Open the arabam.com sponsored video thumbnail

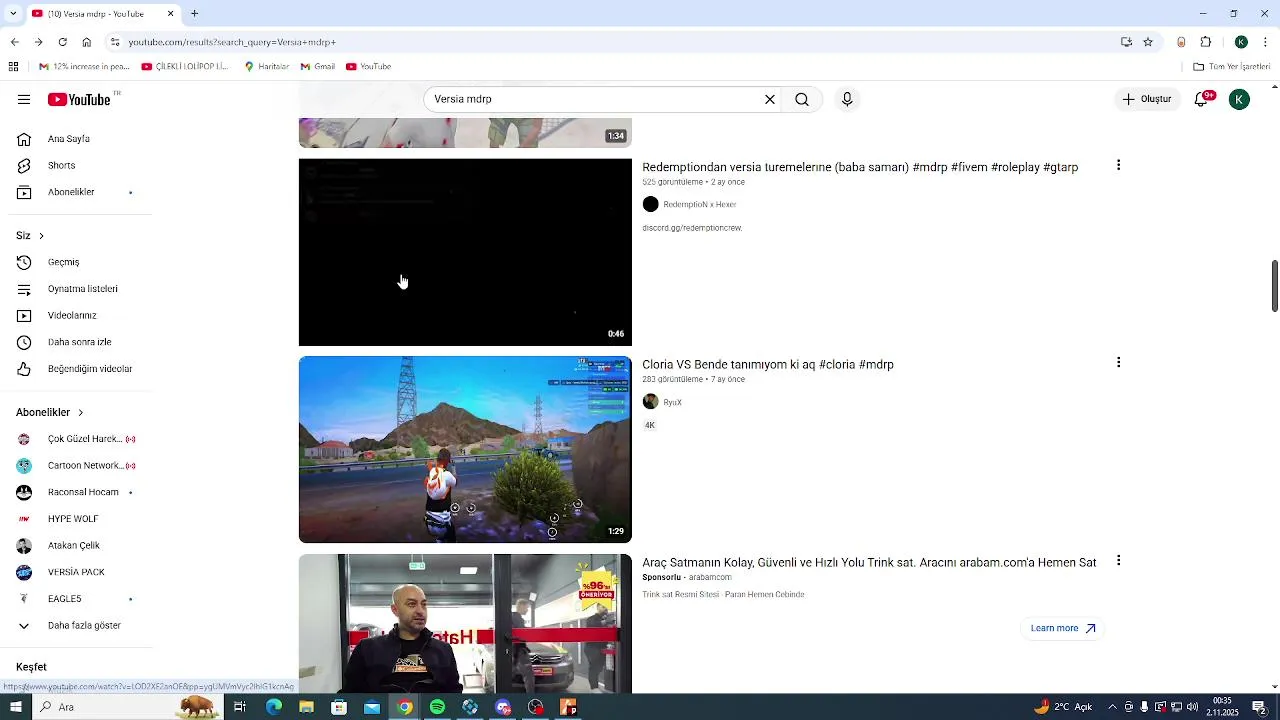465,623
